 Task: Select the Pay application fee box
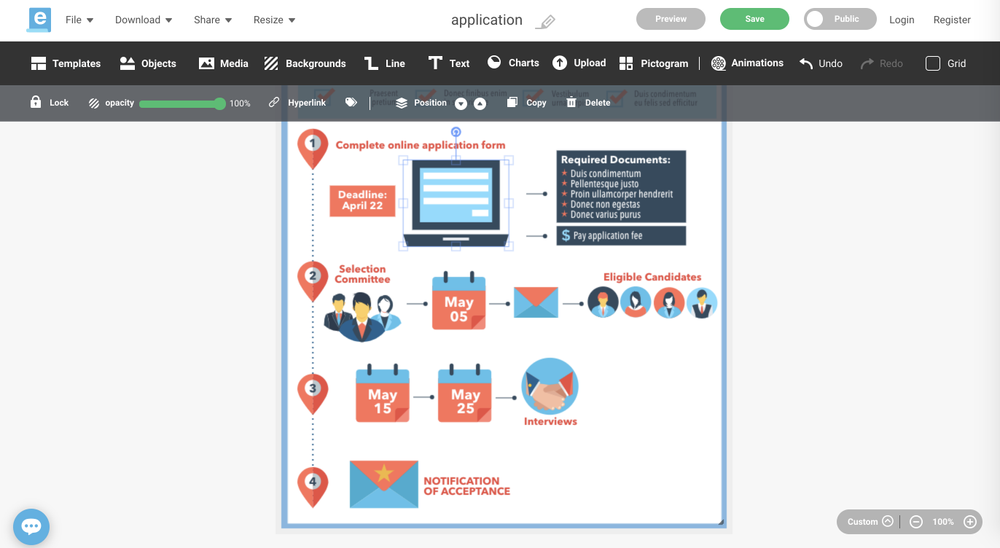[x=621, y=235]
